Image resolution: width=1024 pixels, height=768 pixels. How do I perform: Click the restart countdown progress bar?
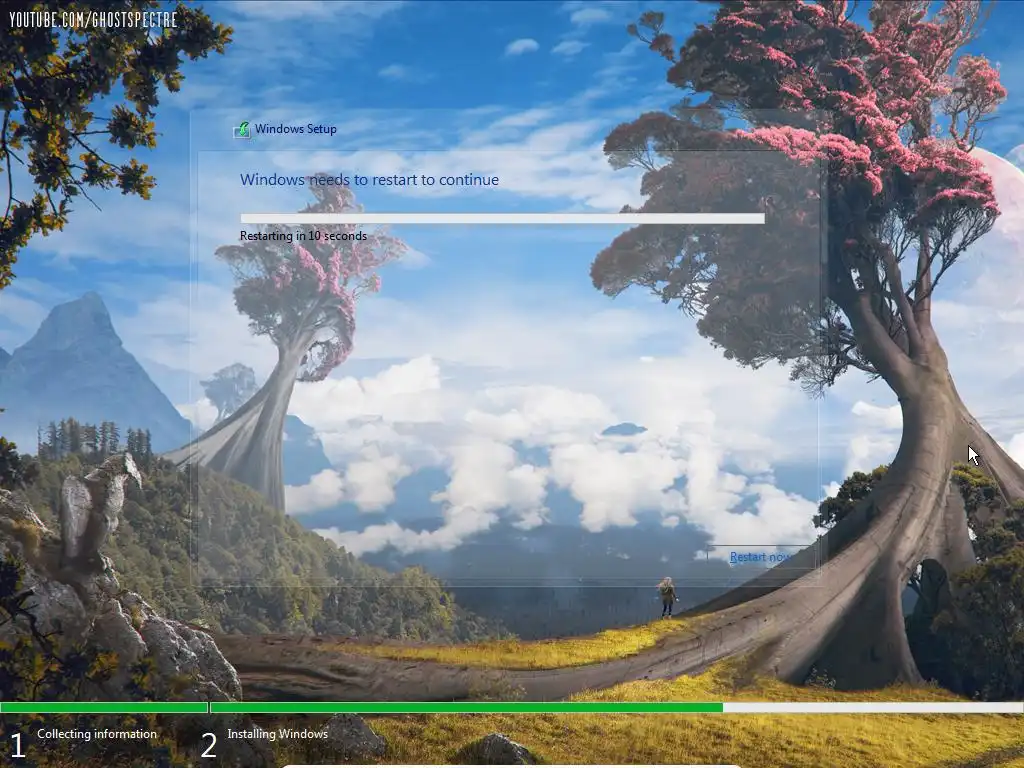502,219
